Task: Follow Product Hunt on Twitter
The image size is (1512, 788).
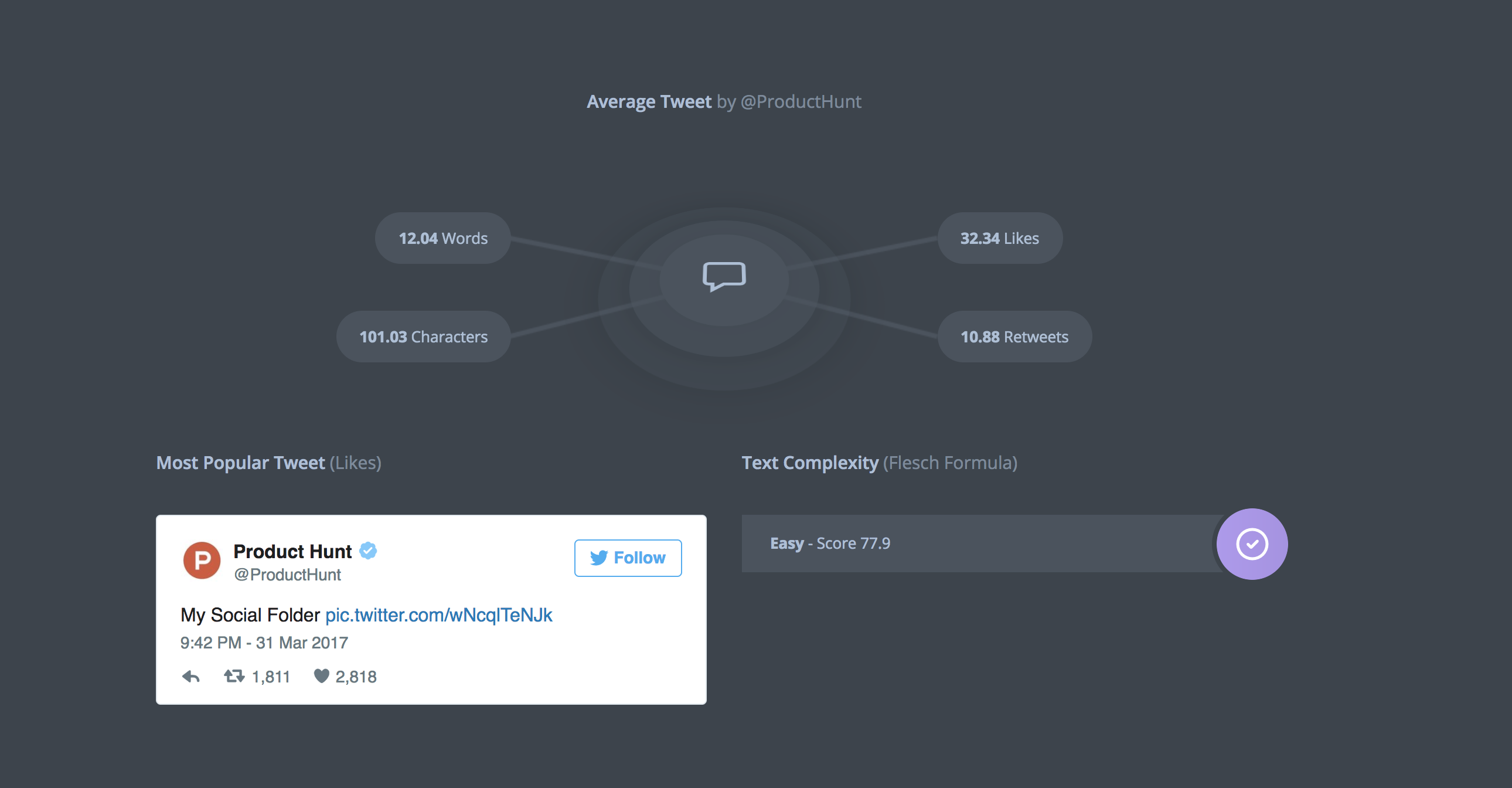Action: [628, 558]
